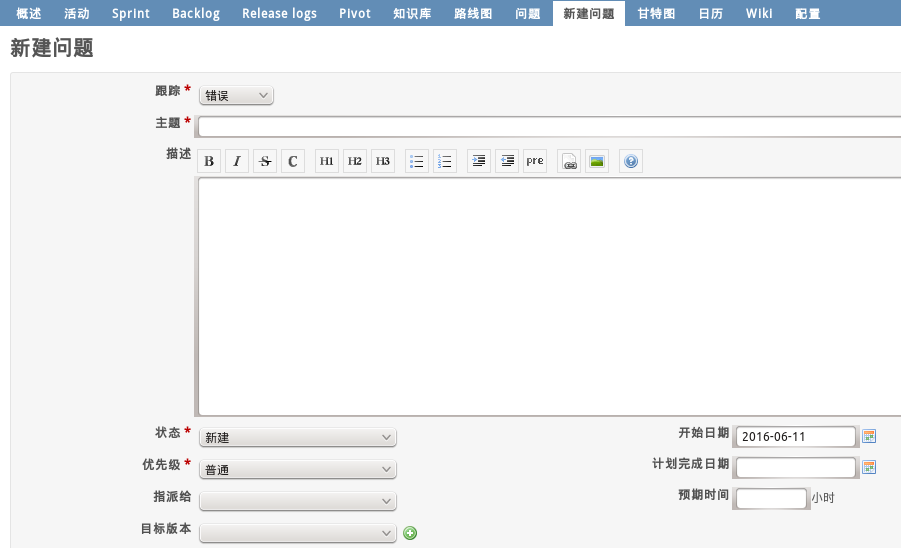Focus the 开始日期 date field
This screenshot has width=901, height=548.
pyautogui.click(x=796, y=437)
